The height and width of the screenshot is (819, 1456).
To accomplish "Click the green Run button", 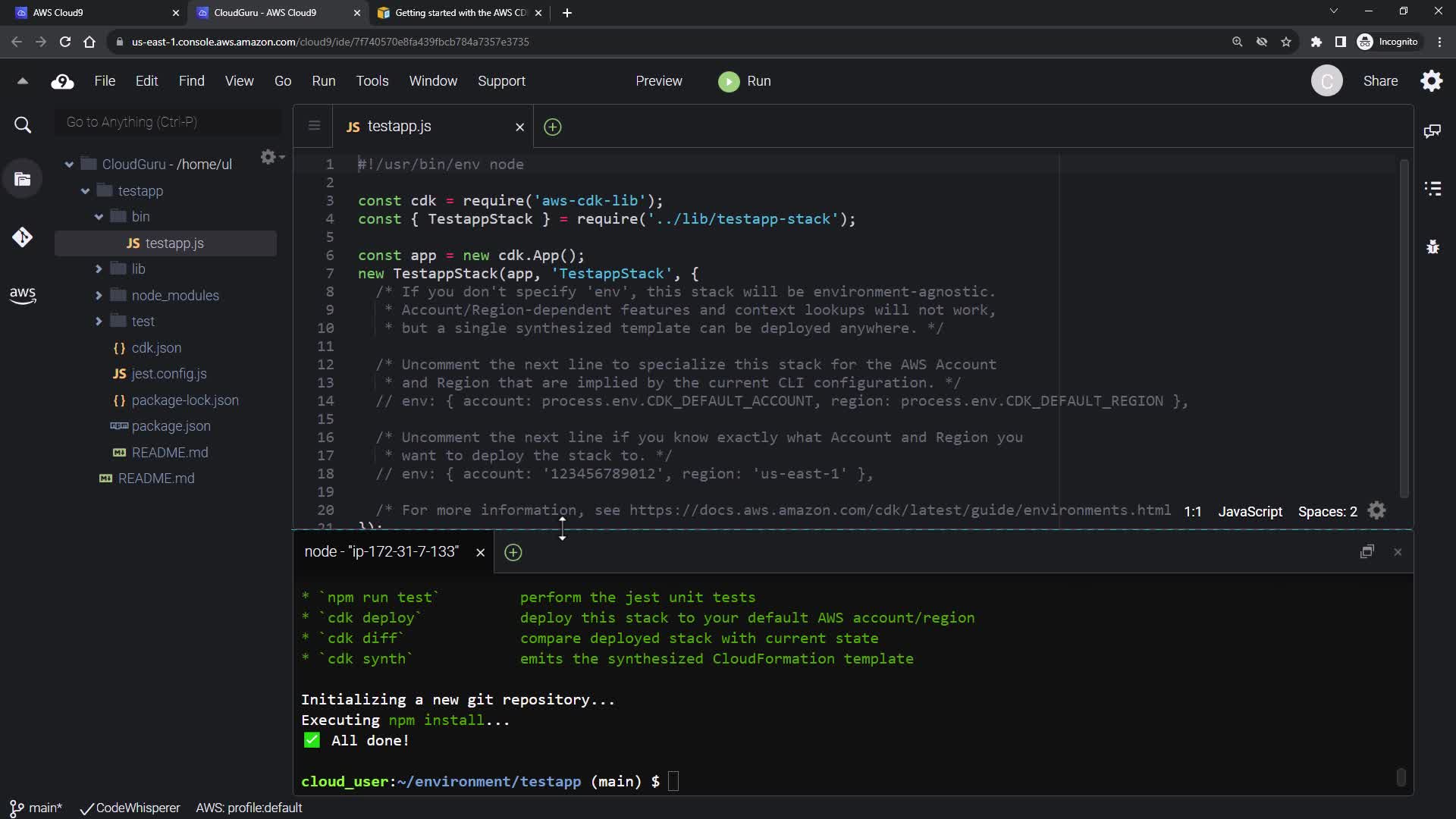I will (745, 81).
